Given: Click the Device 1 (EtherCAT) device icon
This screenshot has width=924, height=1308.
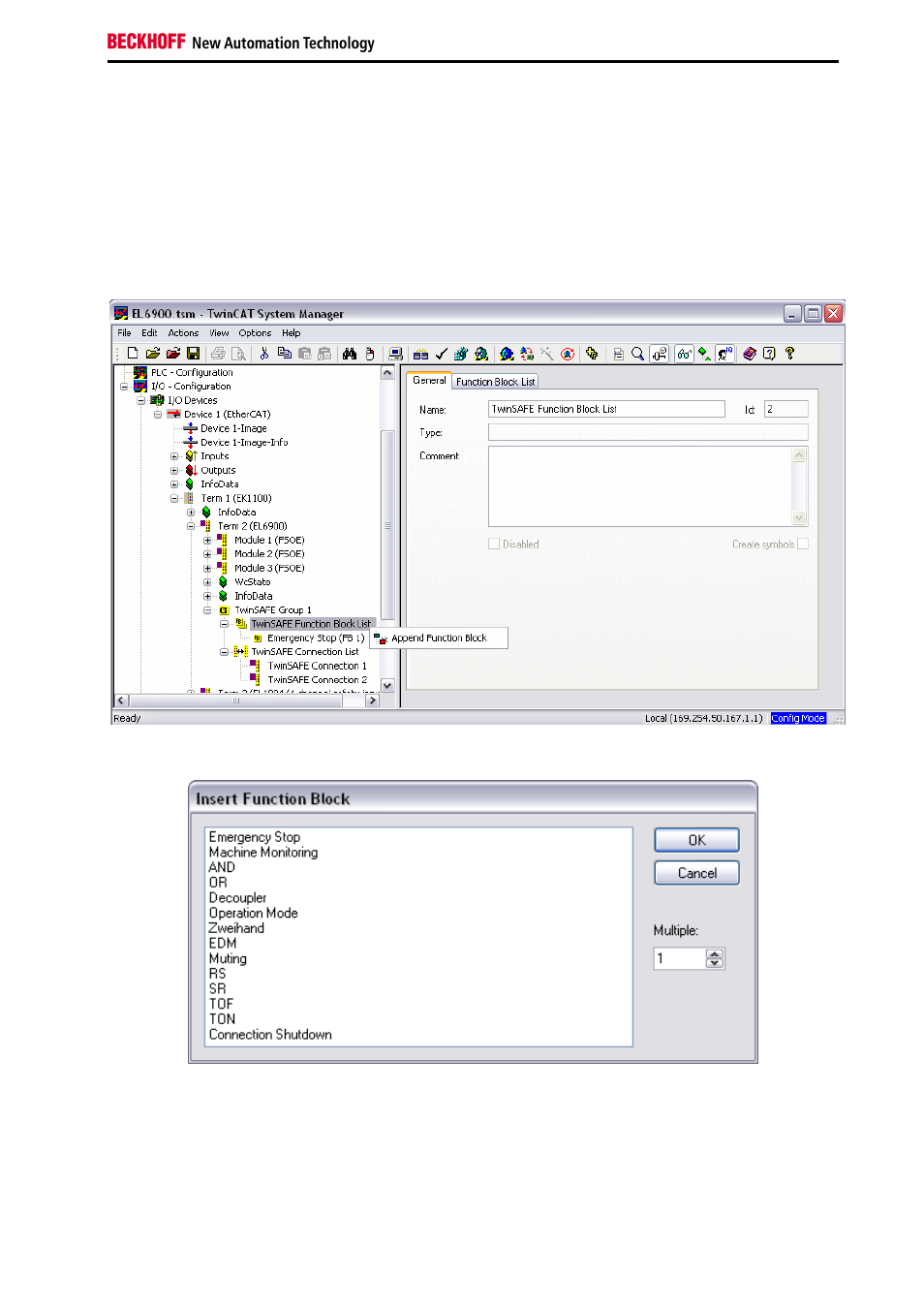Looking at the screenshot, I should pyautogui.click(x=173, y=414).
